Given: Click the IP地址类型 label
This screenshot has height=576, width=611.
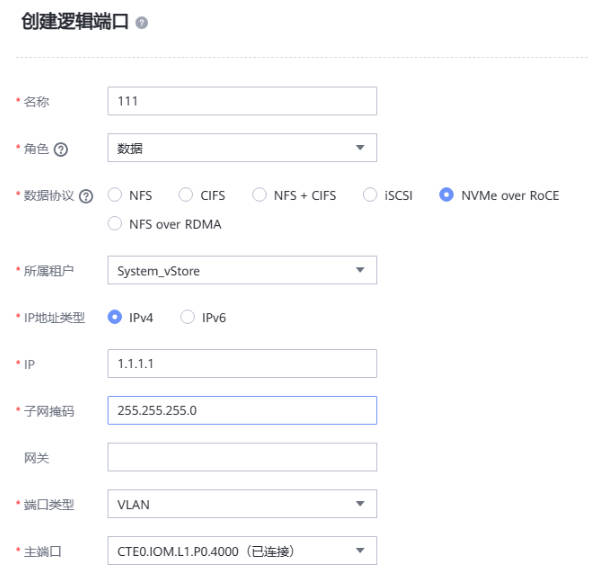Looking at the screenshot, I should coord(54,318).
